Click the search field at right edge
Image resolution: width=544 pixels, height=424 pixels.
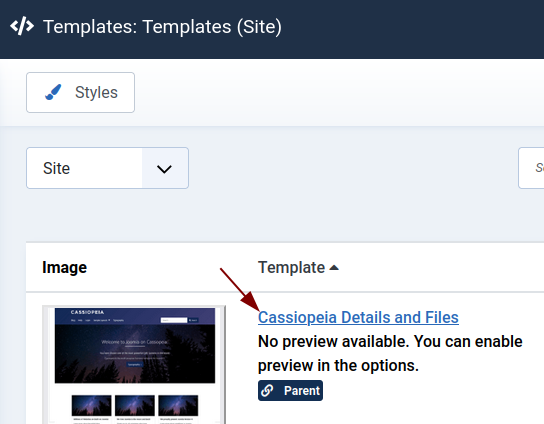(531, 168)
